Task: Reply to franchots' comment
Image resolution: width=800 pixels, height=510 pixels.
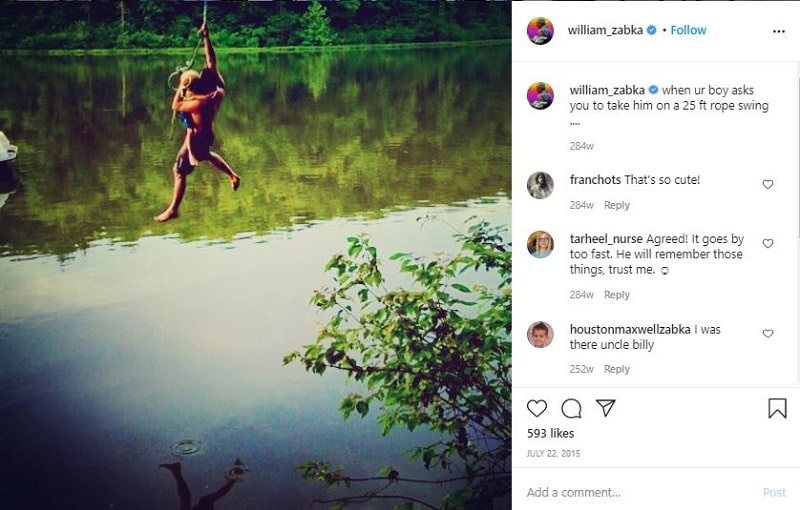Action: (617, 205)
